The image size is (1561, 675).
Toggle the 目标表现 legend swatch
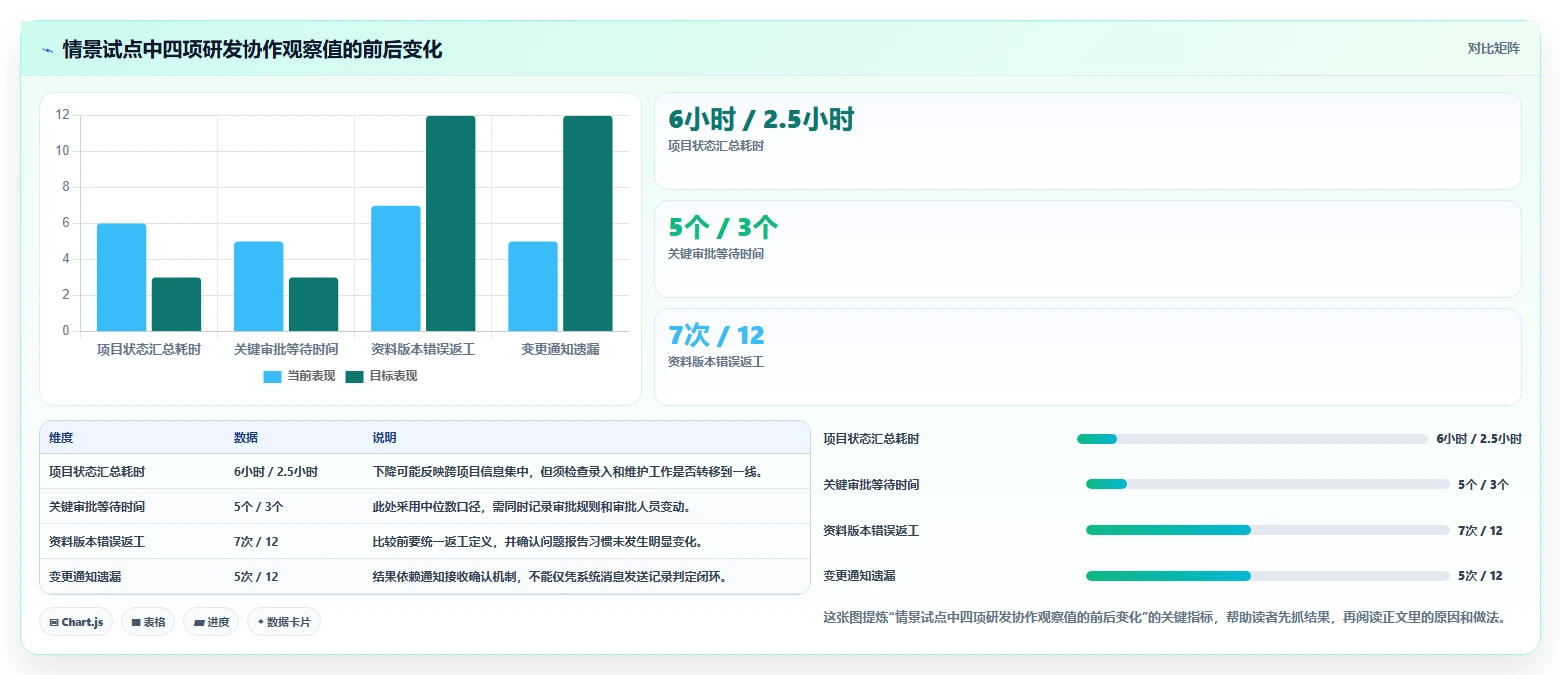(x=355, y=377)
